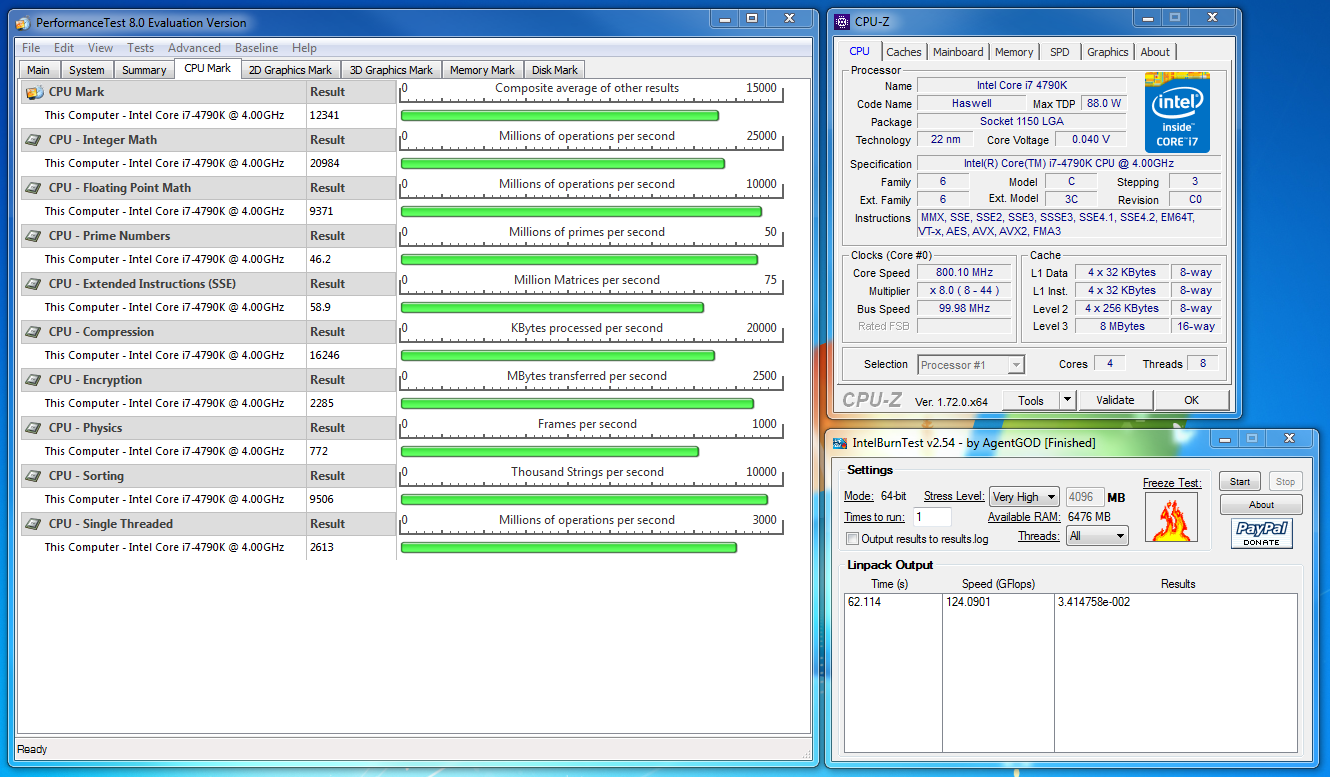Switch to the 2D Graphics Mark tab

(290, 70)
